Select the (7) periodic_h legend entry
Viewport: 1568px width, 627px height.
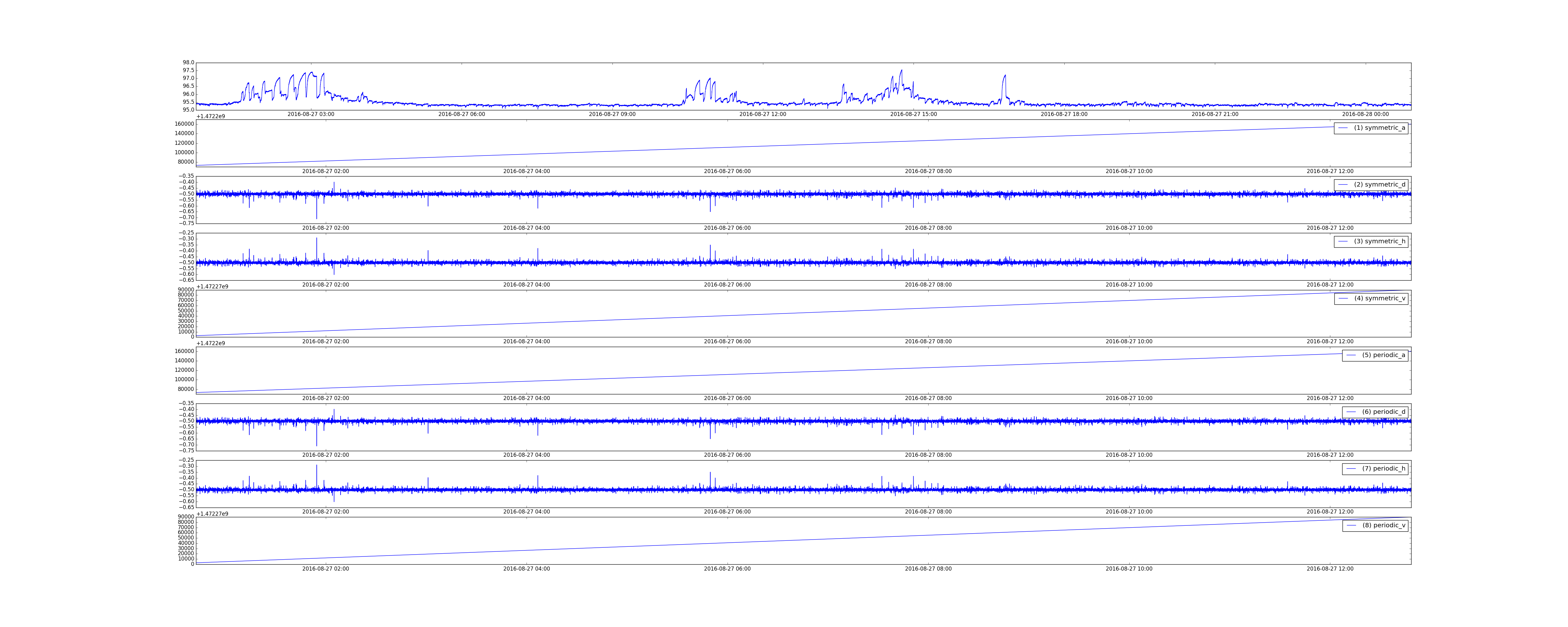click(x=1384, y=469)
